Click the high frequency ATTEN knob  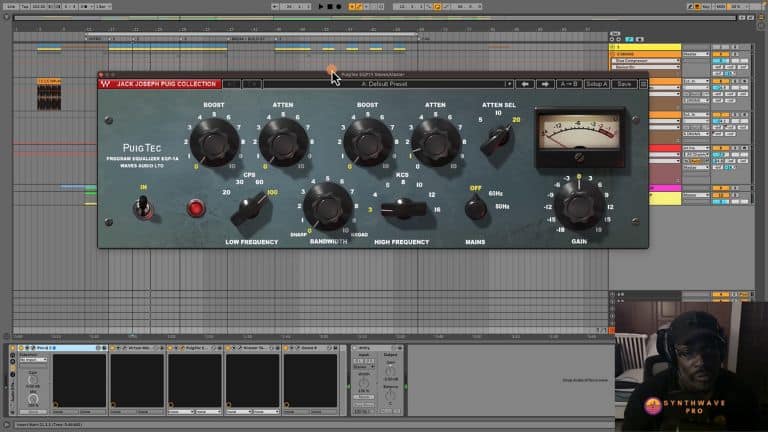tap(435, 143)
